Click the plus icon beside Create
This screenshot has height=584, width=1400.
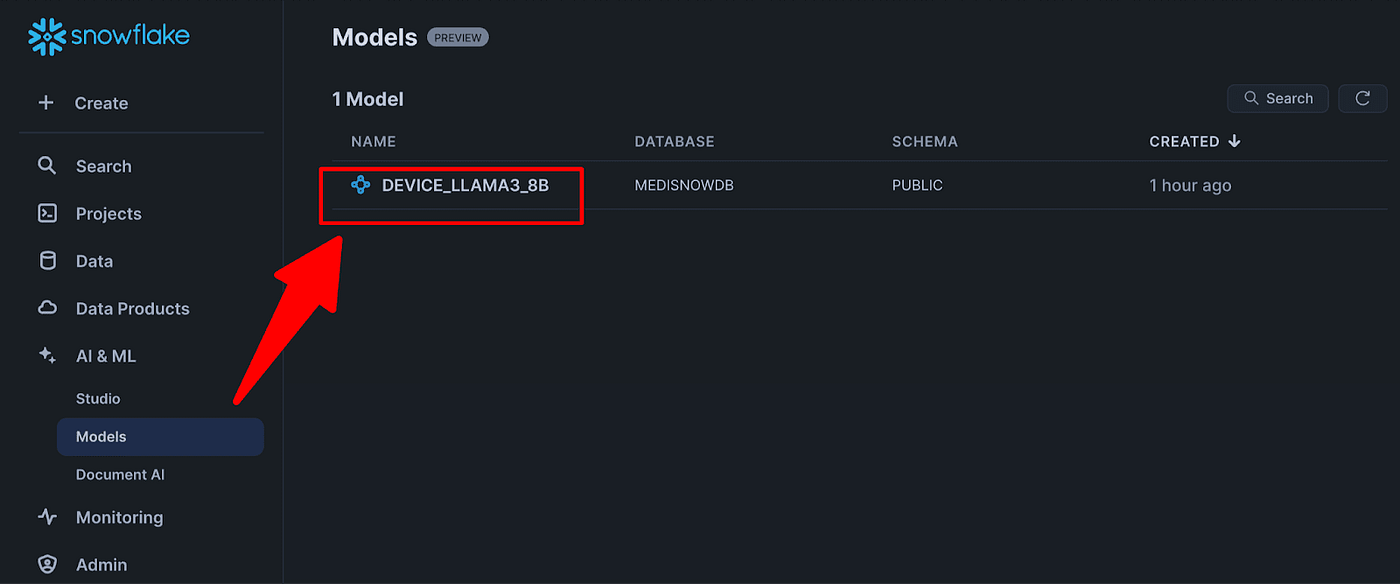click(46, 103)
